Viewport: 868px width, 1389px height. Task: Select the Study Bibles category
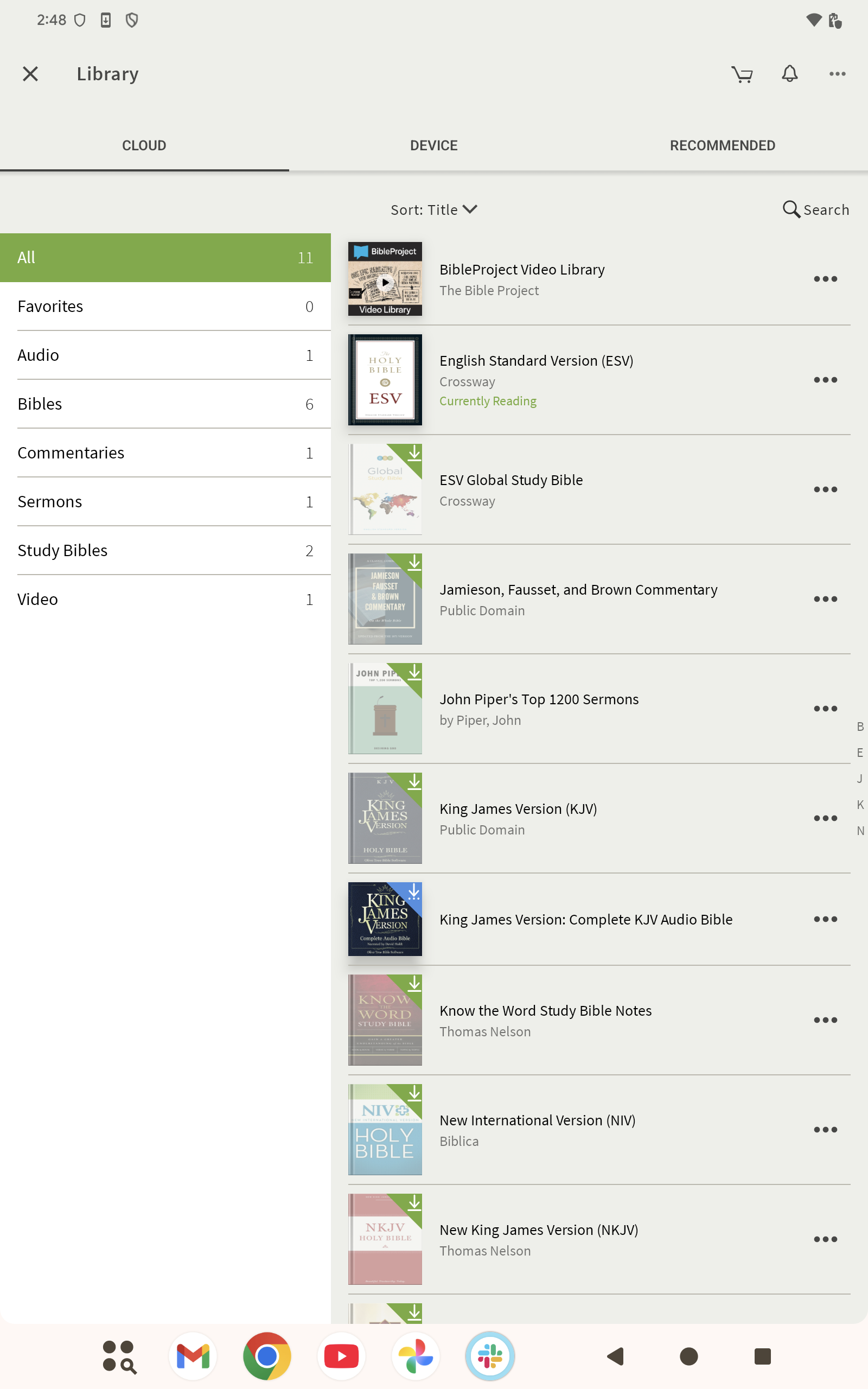point(165,550)
